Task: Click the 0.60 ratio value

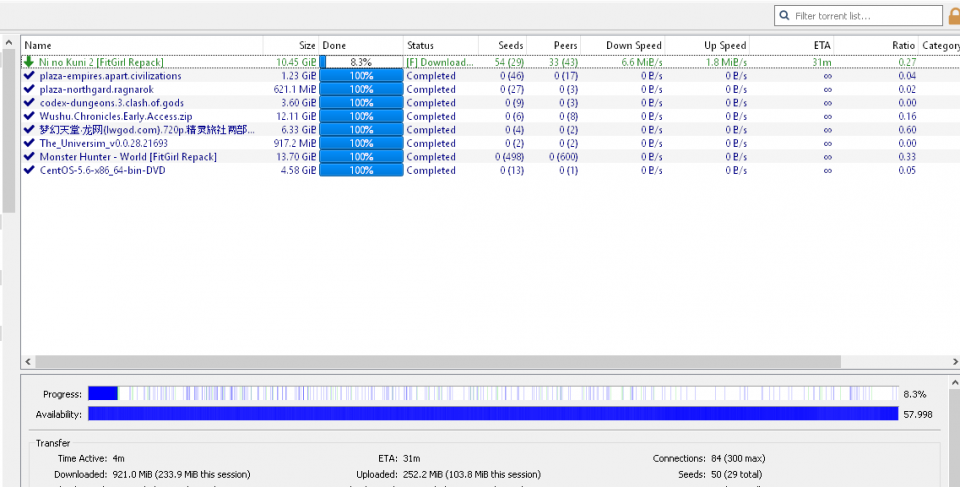Action: point(907,129)
